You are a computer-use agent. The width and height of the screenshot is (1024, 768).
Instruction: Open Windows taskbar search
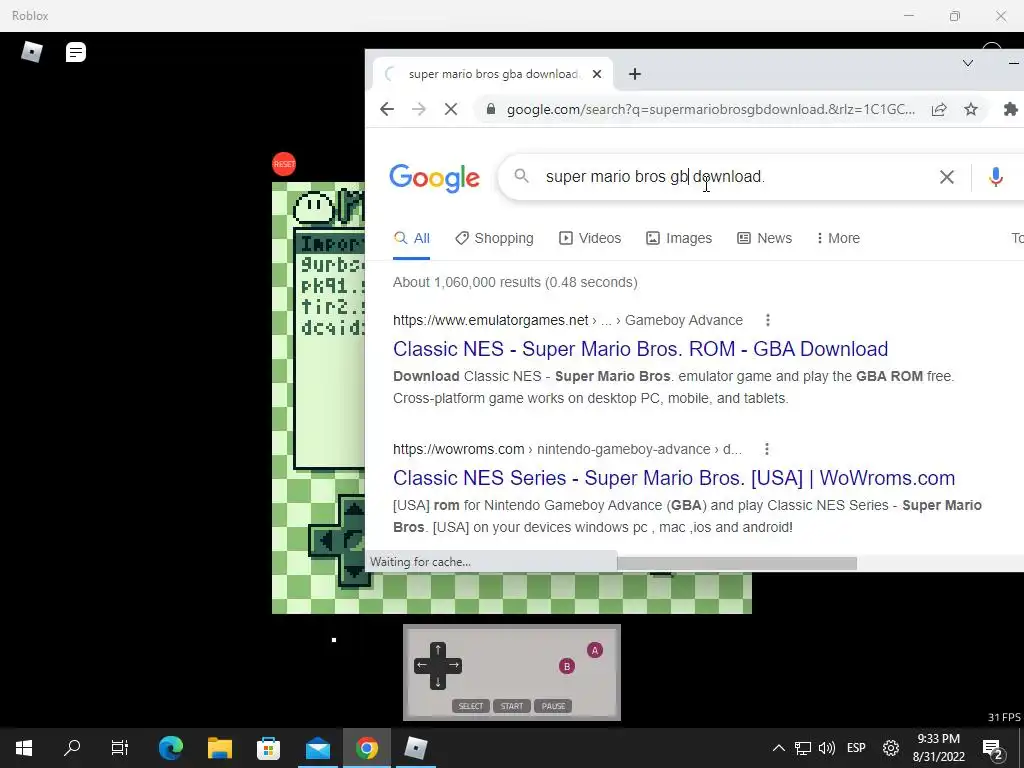pyautogui.click(x=72, y=748)
